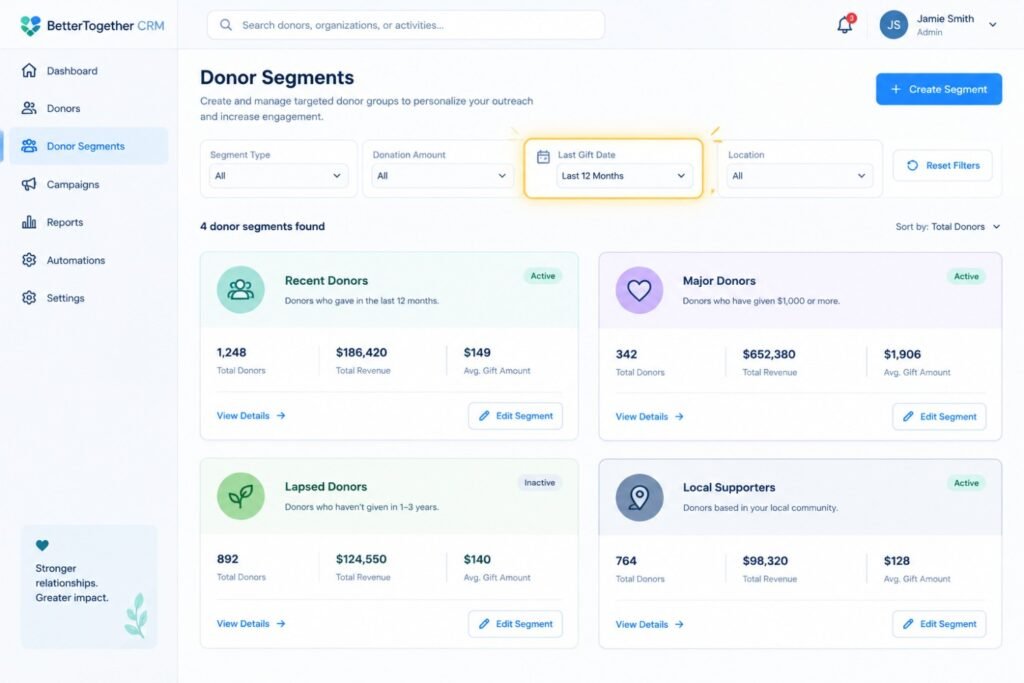Viewport: 1024px width, 683px height.
Task: Click the Dashboard home icon
Action: pos(29,71)
